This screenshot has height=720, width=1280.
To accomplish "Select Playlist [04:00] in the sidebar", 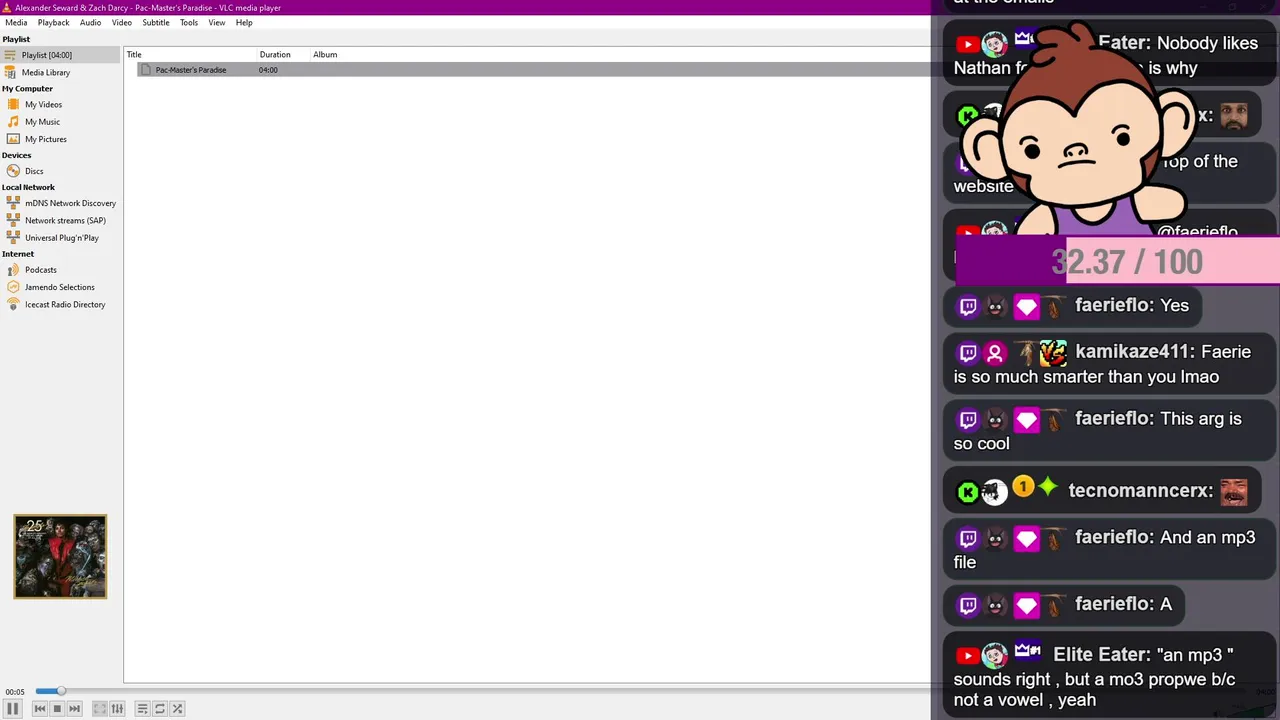I will (x=60, y=55).
